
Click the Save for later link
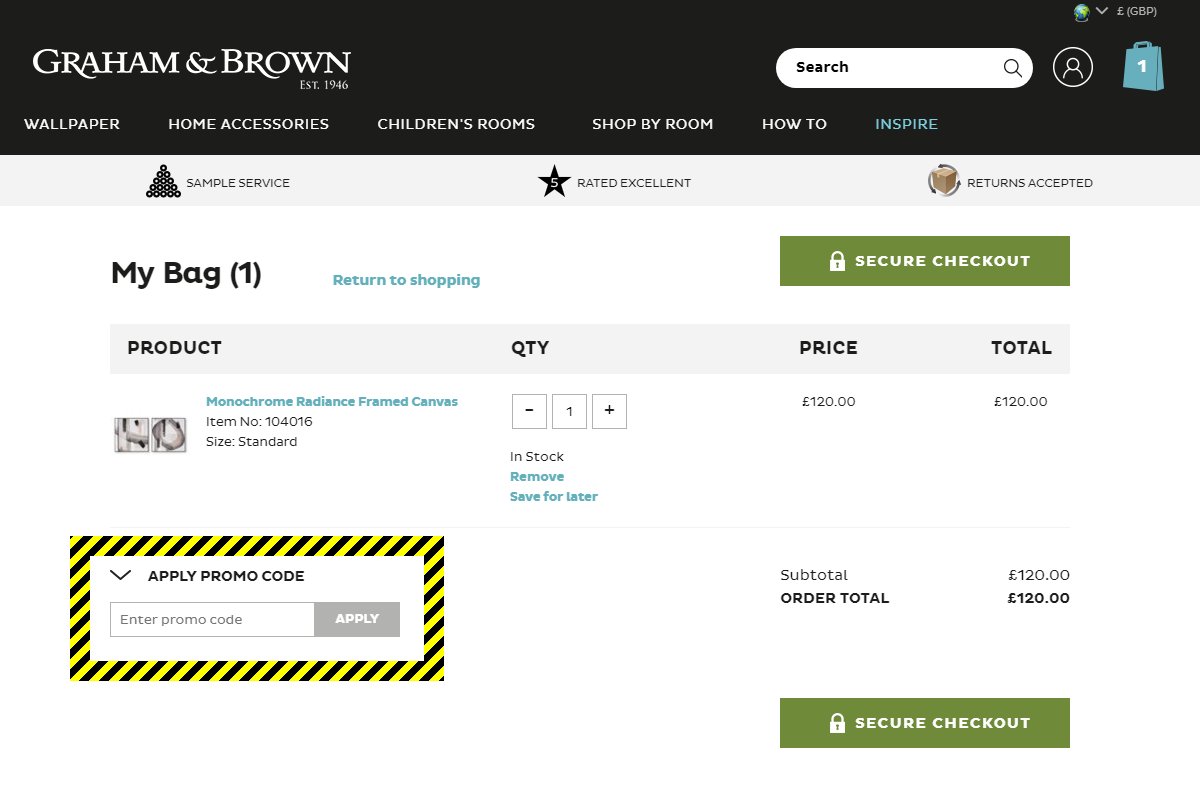pos(554,496)
